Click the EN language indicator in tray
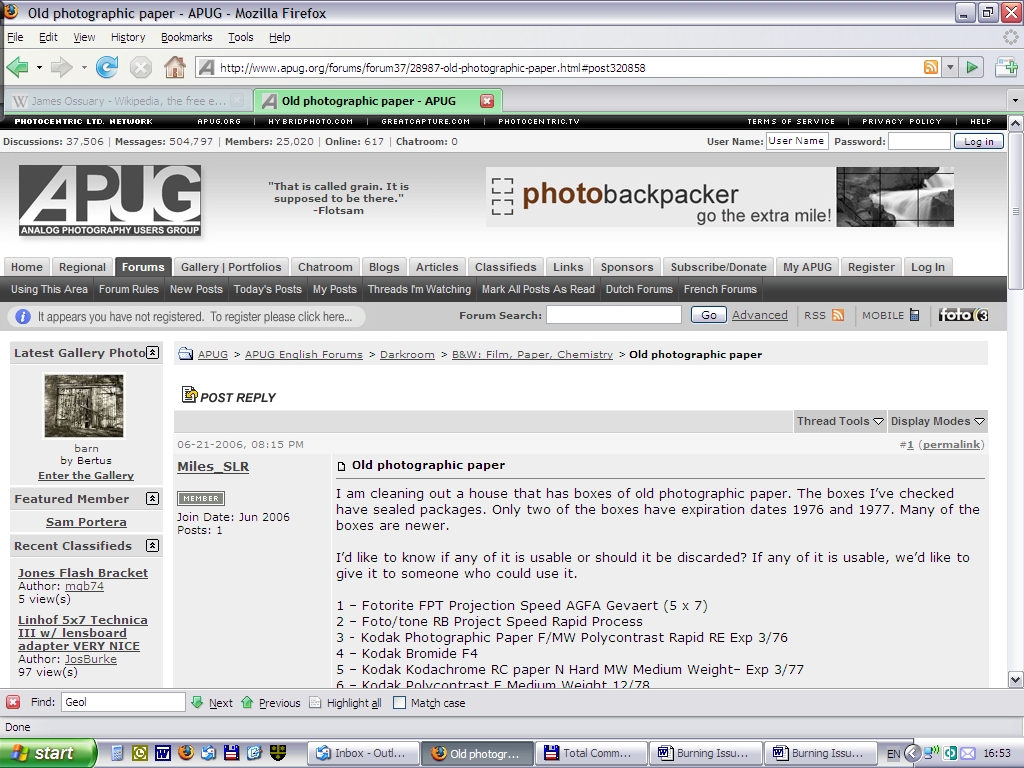This screenshot has height=768, width=1024. pos(893,754)
